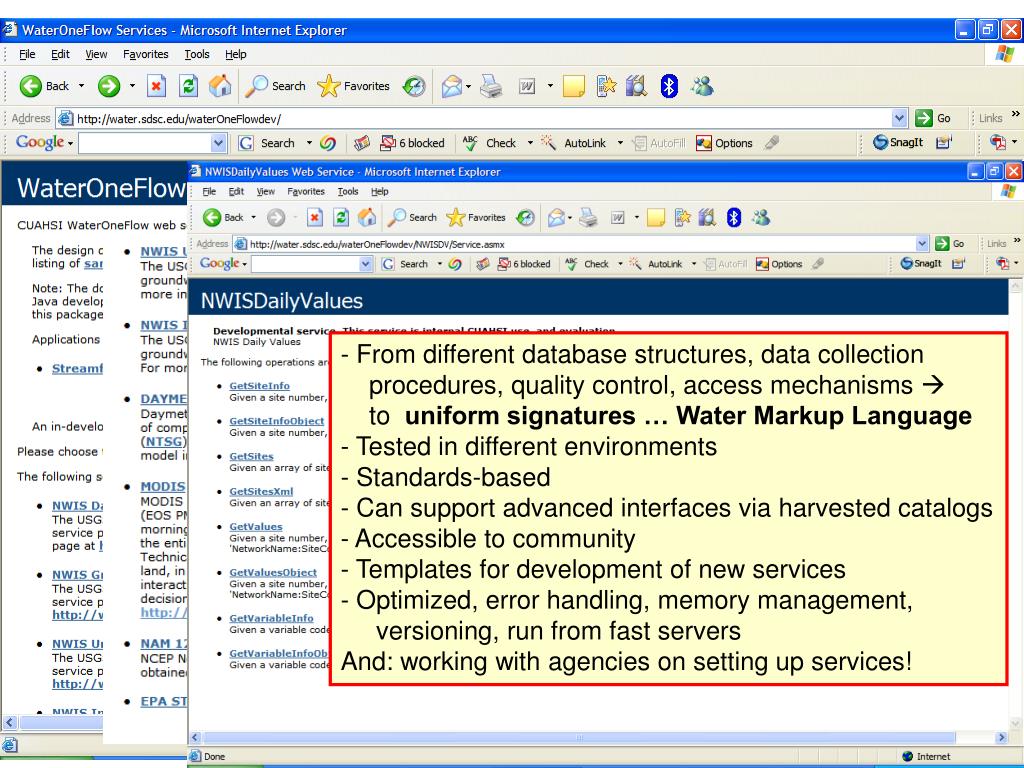Open File menu in WaterOneFlow Services window
1024x768 pixels.
coord(27,54)
